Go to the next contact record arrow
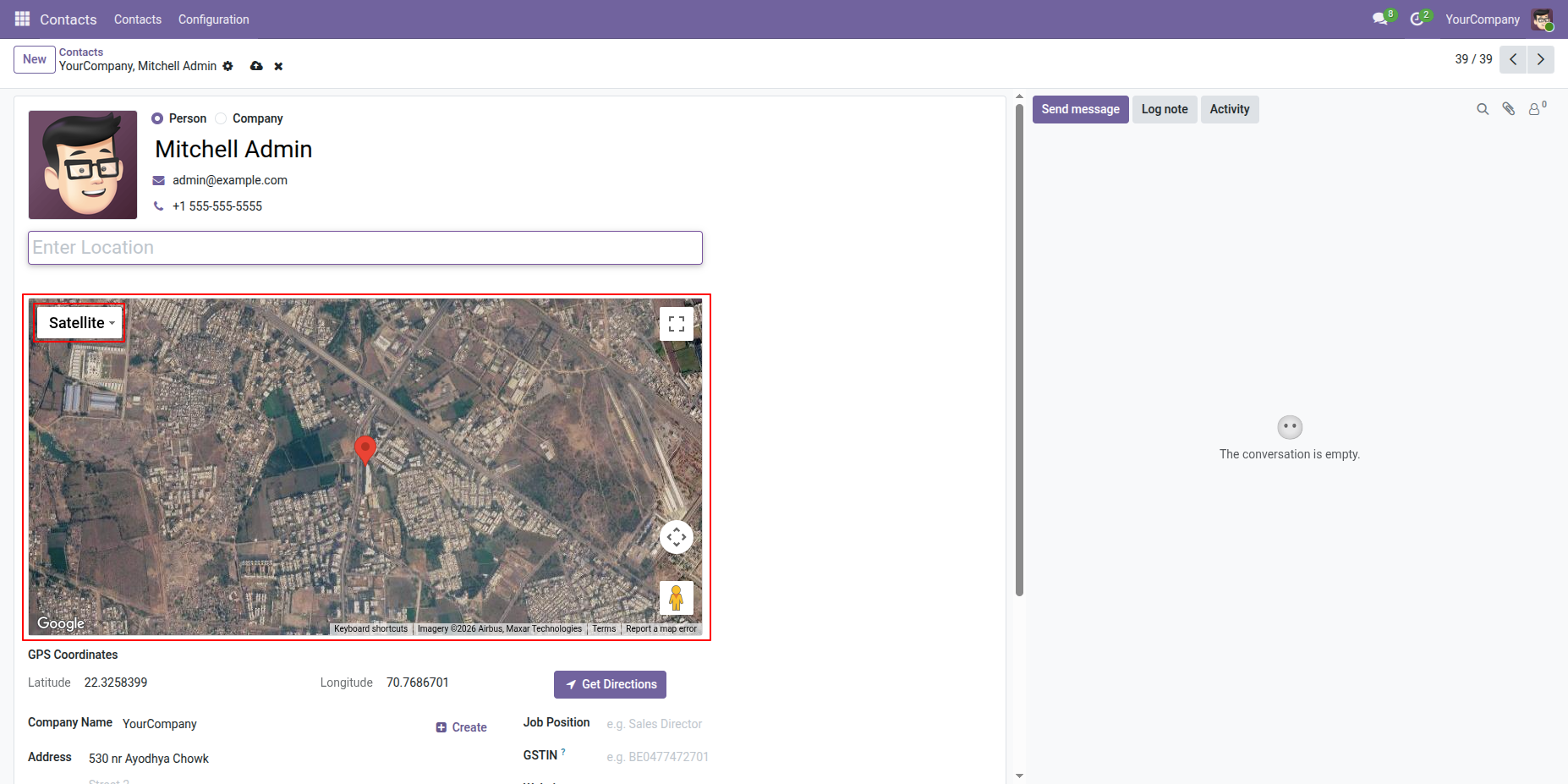The image size is (1568, 784). 1541,59
